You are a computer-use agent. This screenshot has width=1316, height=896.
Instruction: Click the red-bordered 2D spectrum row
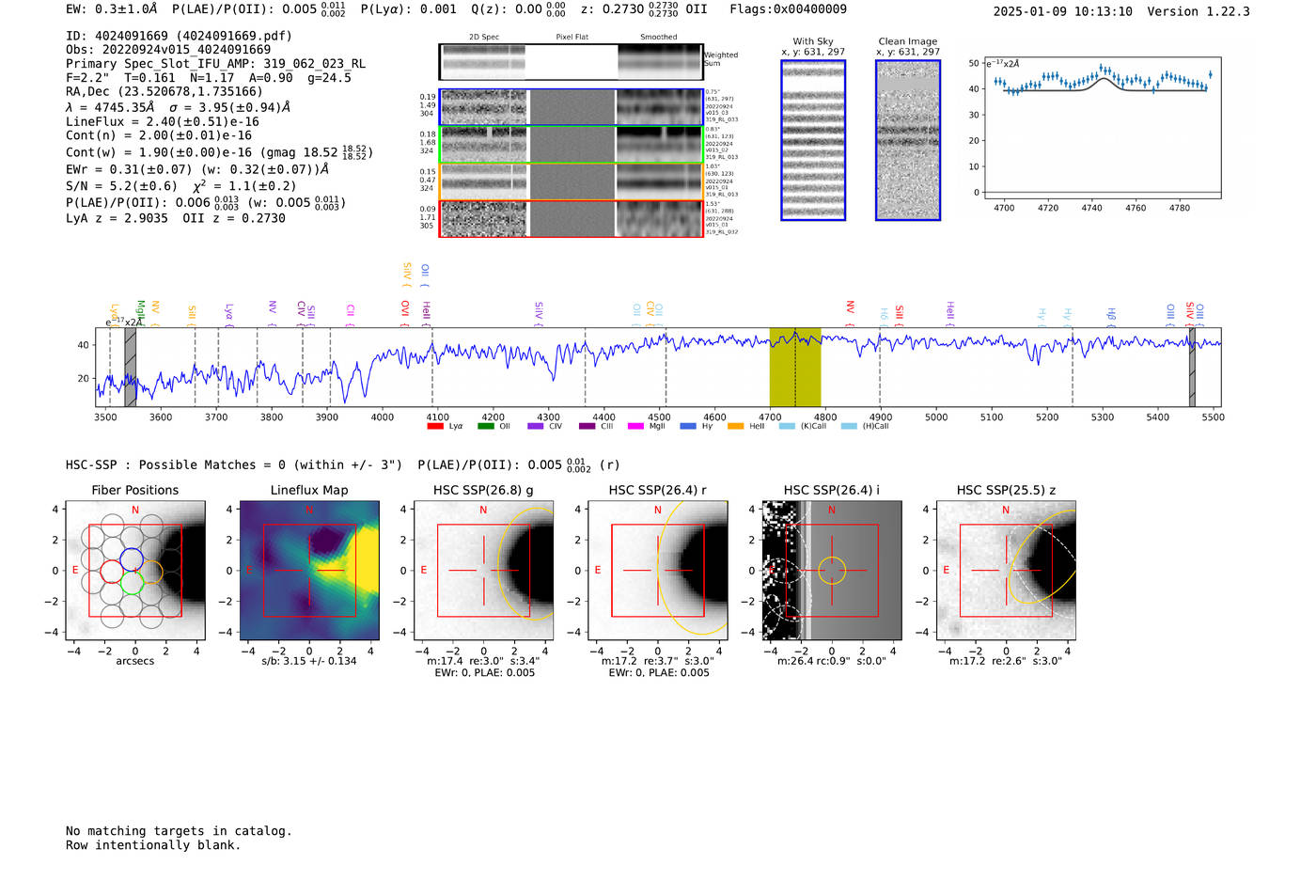tap(572, 218)
